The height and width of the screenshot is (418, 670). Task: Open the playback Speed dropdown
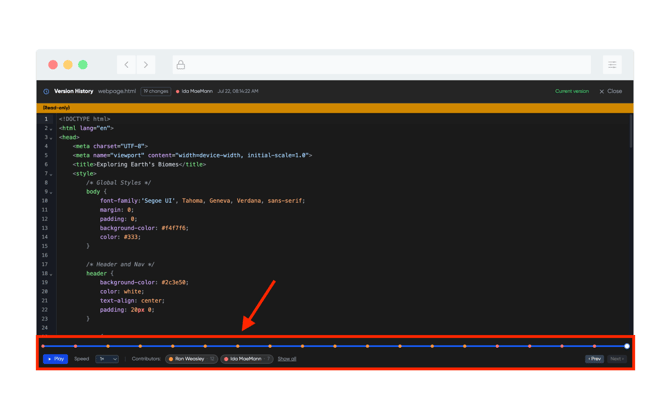(107, 359)
